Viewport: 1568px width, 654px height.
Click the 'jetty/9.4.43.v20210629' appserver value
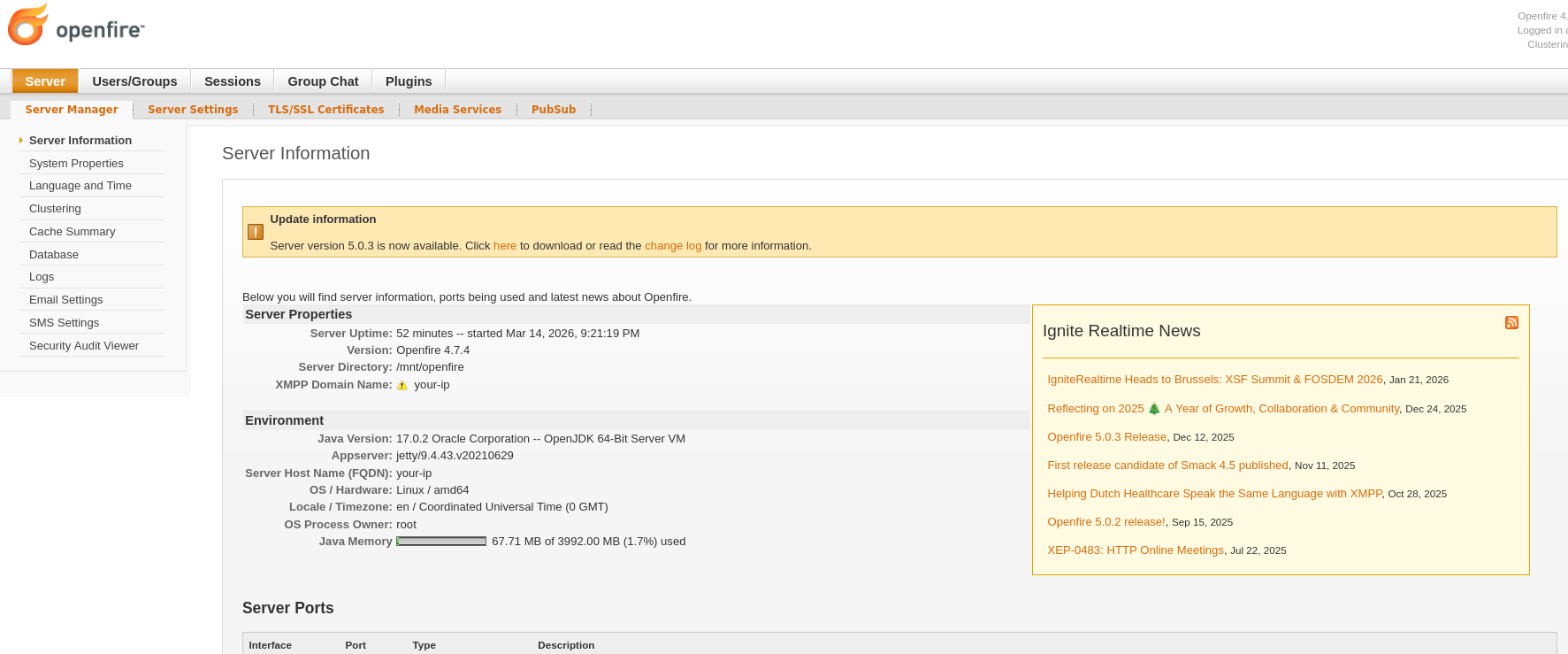[x=455, y=456]
